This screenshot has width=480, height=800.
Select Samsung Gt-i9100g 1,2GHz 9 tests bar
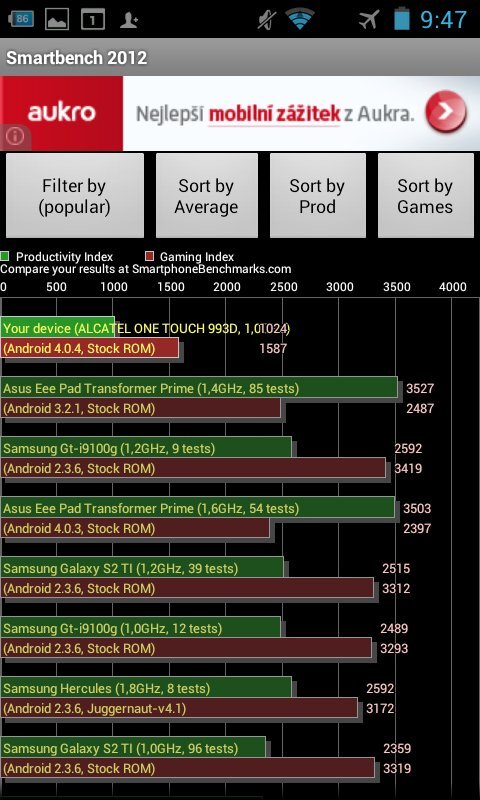(x=146, y=447)
